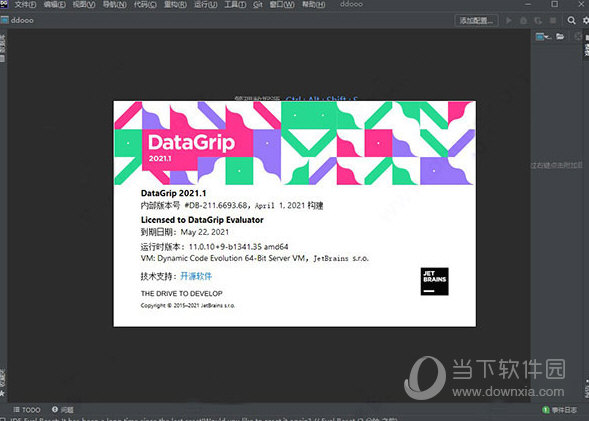Click the May 22, 2021 expiry date

pyautogui.click(x=205, y=232)
